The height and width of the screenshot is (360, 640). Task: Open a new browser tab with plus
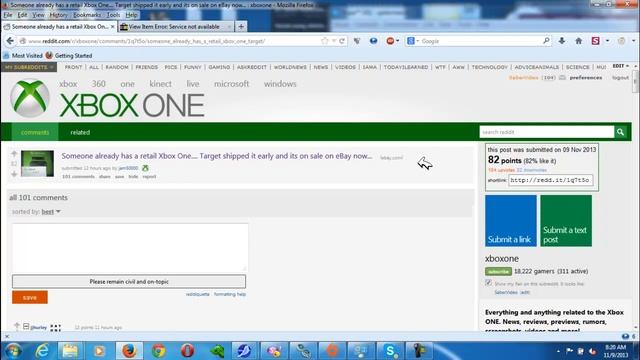pos(241,27)
